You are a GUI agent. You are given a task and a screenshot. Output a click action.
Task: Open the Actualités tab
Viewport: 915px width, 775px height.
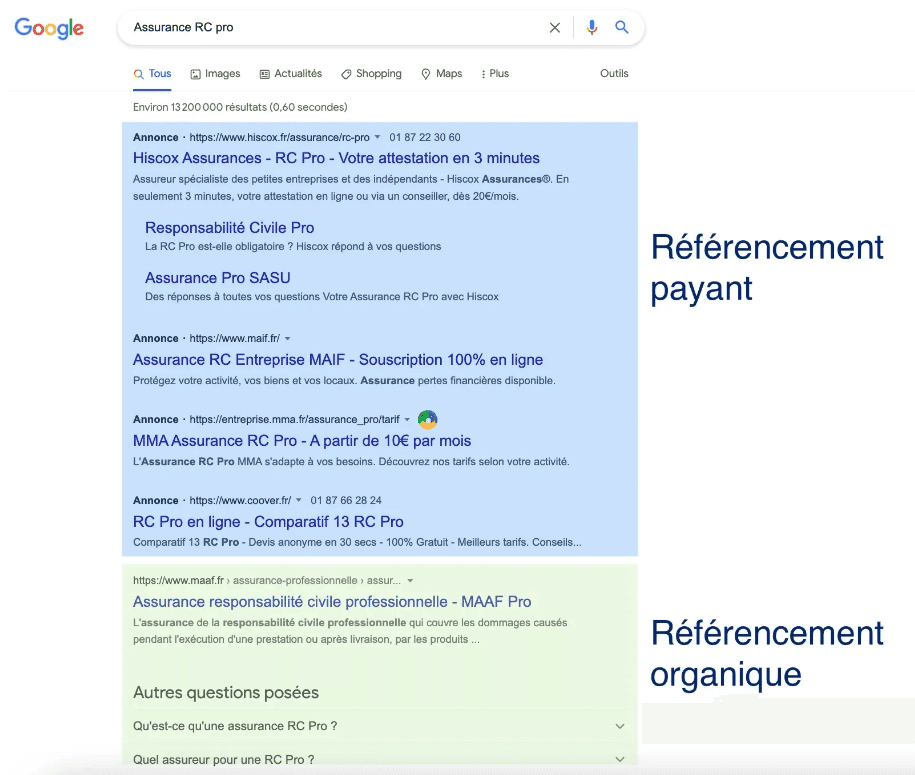(291, 74)
